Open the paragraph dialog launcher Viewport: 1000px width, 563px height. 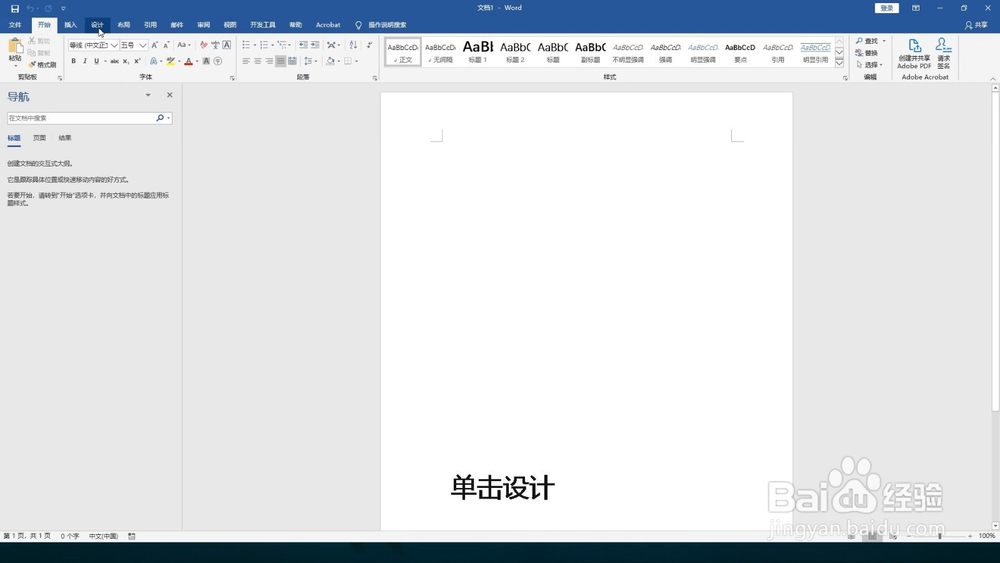(x=375, y=78)
